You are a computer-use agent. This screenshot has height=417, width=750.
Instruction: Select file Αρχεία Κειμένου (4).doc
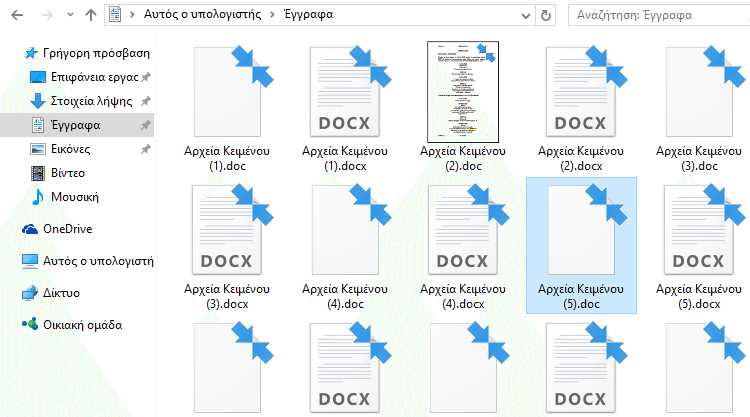pos(345,247)
